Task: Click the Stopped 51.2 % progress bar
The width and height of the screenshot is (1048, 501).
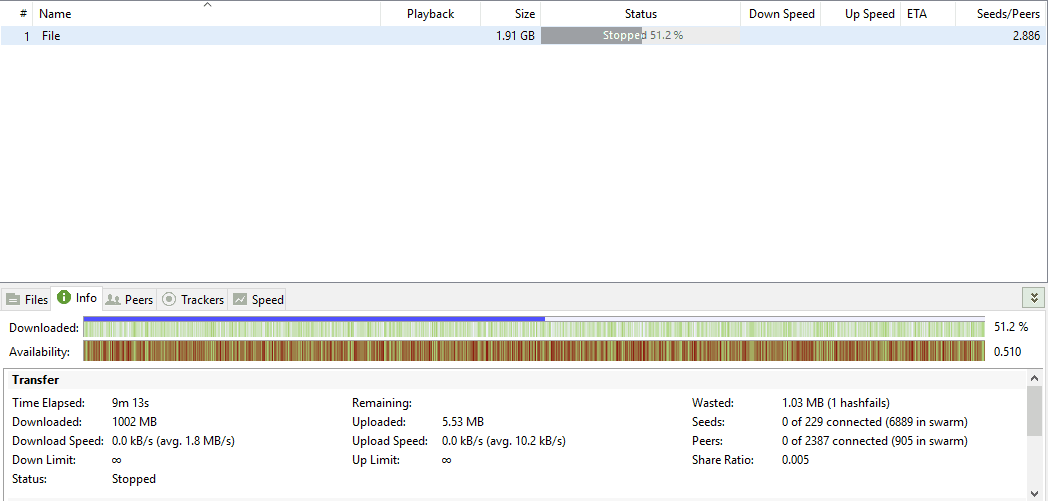Action: pos(640,36)
